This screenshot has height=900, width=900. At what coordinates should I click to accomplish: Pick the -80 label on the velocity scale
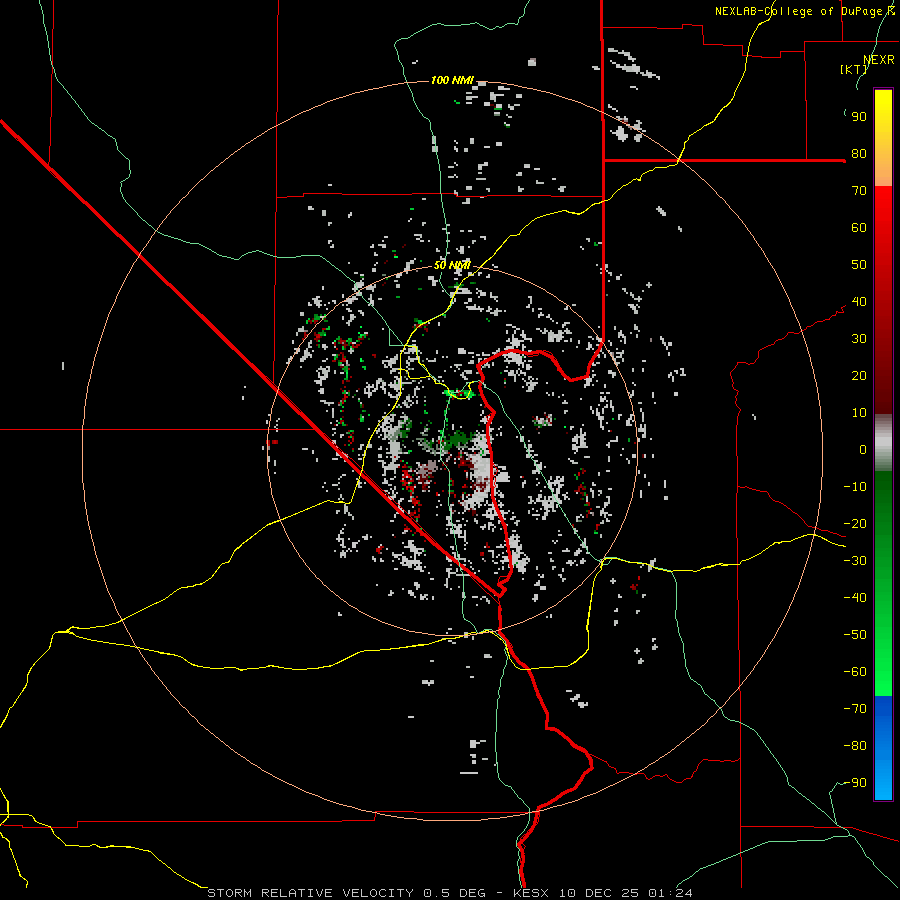click(855, 746)
